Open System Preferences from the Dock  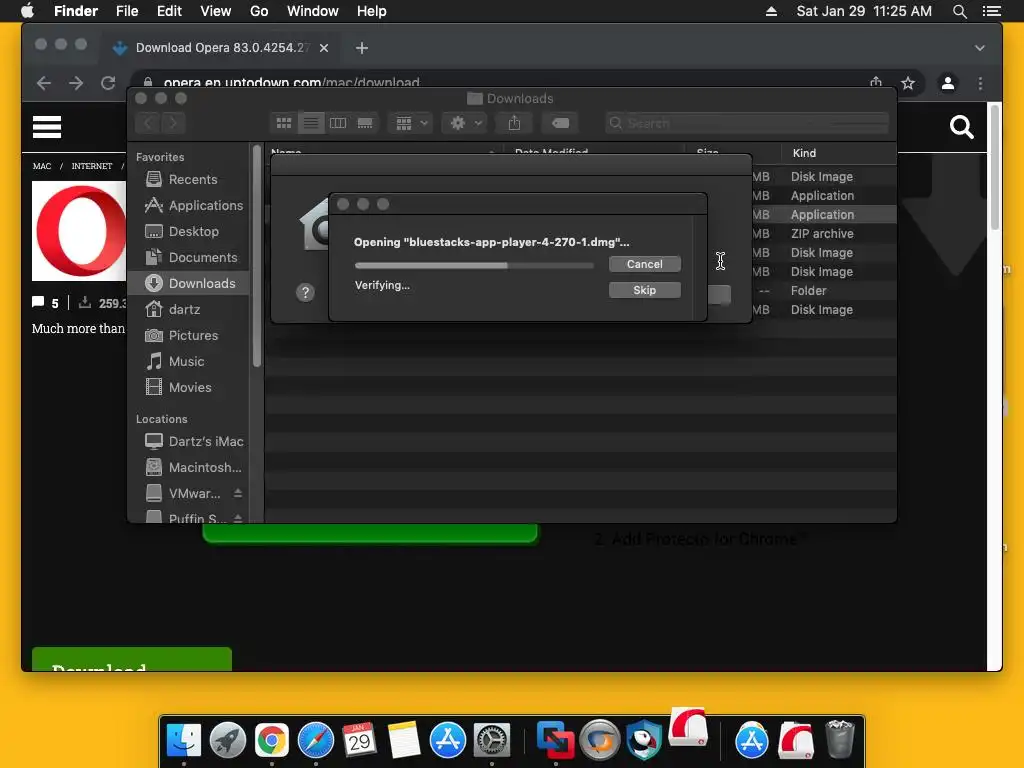[x=492, y=741]
